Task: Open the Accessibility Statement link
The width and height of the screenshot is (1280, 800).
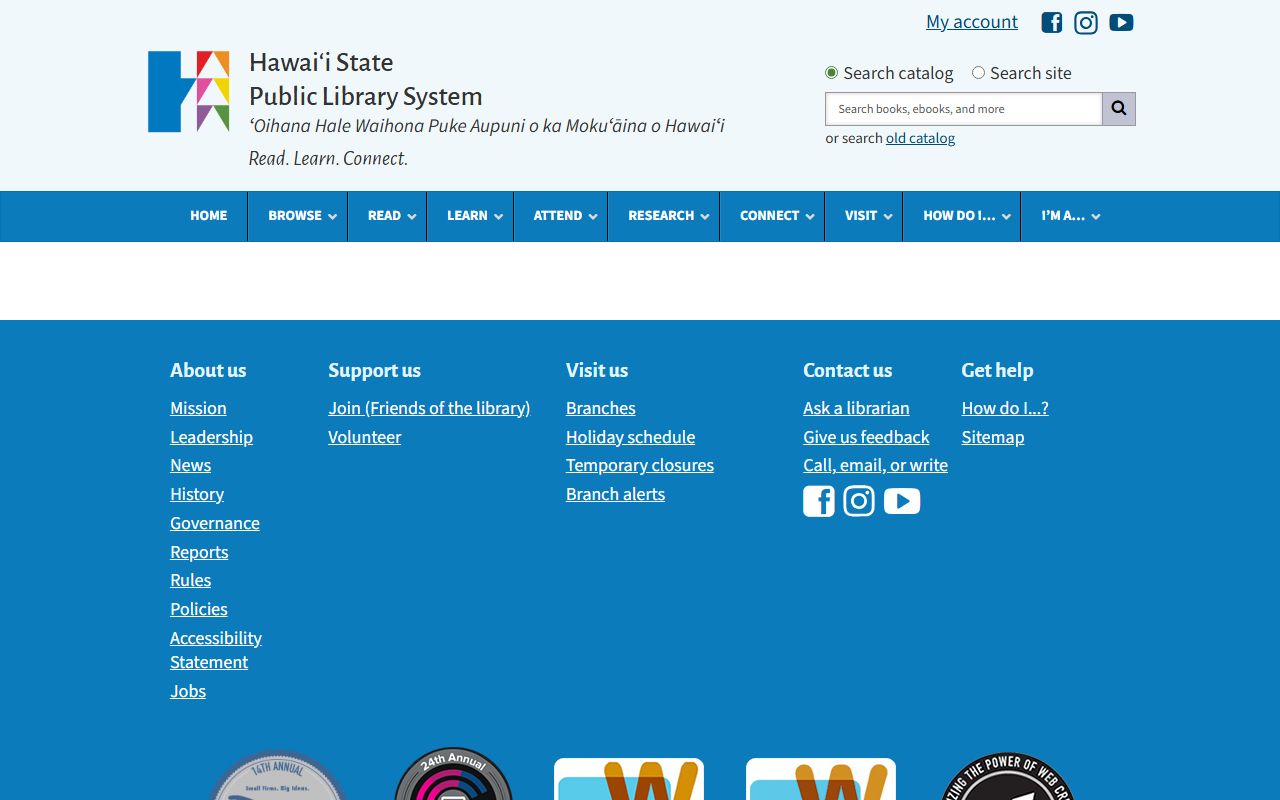Action: point(216,650)
